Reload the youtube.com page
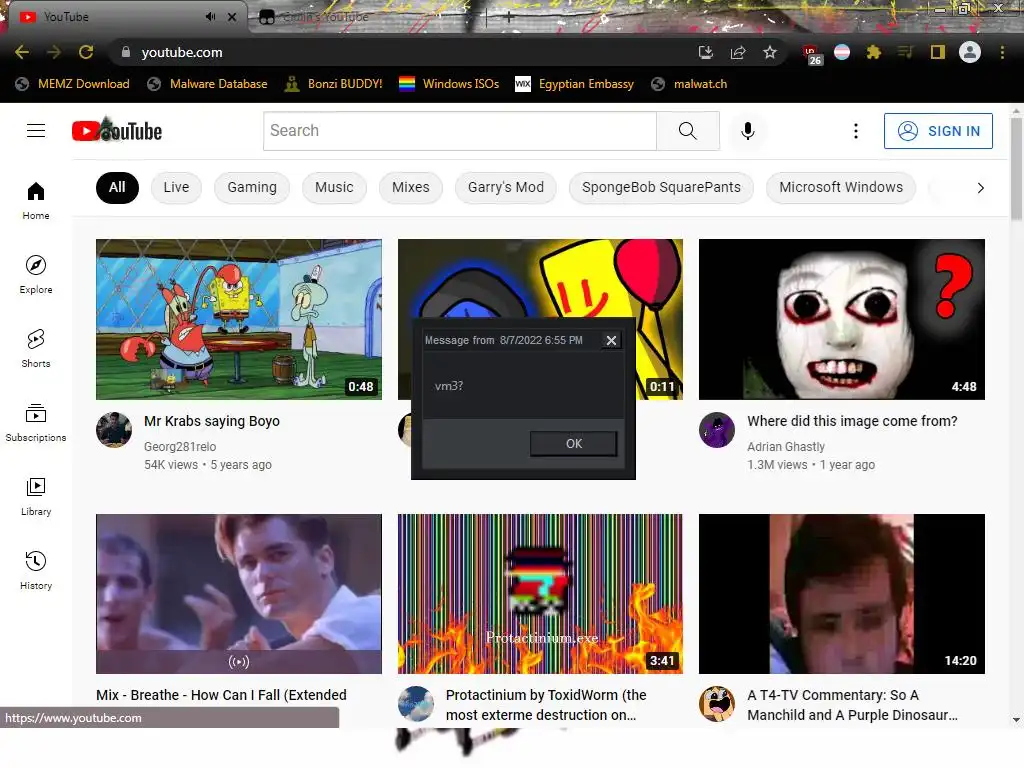This screenshot has height=768, width=1024. point(86,52)
